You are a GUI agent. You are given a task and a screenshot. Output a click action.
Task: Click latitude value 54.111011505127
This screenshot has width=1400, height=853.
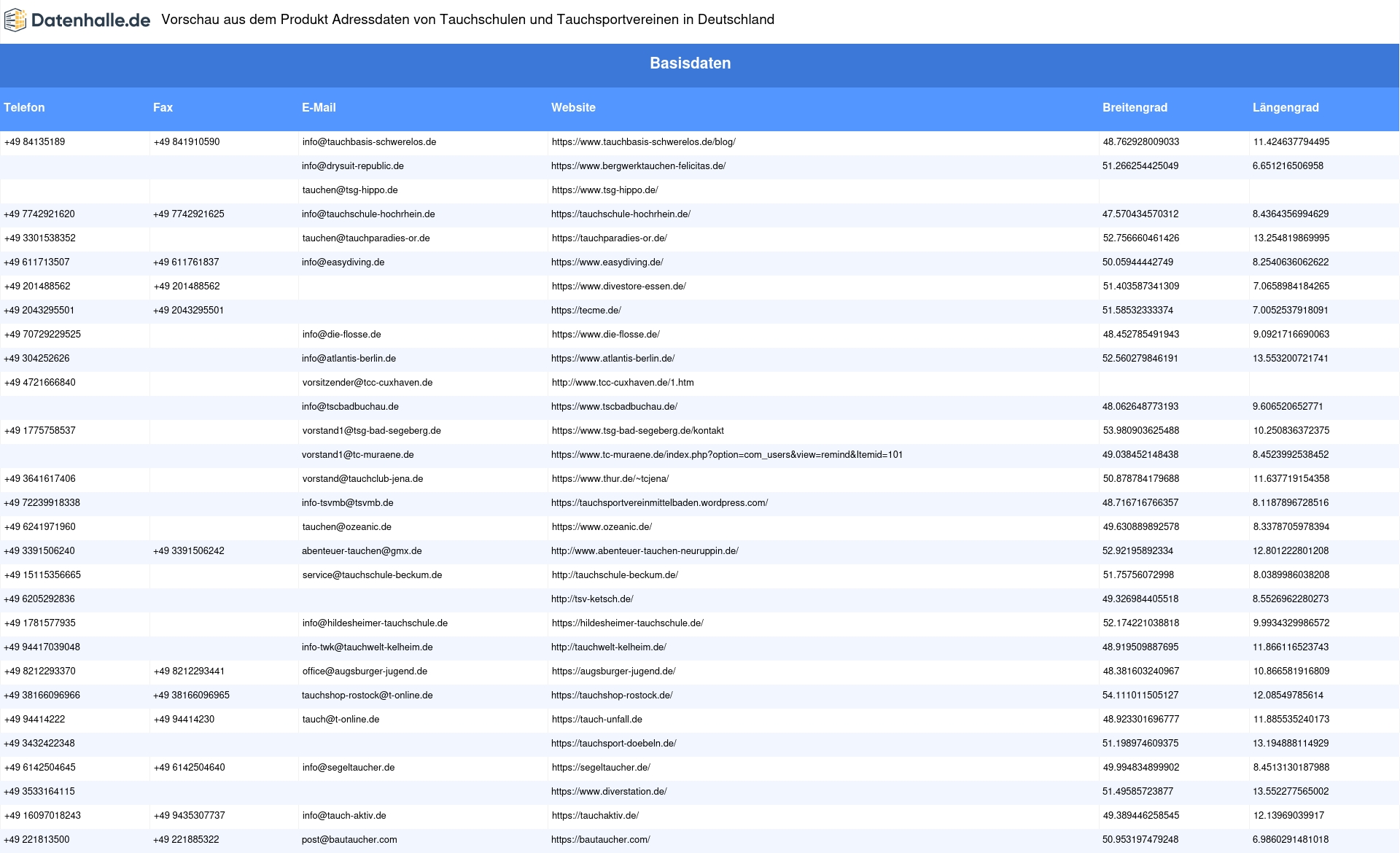[1140, 696]
